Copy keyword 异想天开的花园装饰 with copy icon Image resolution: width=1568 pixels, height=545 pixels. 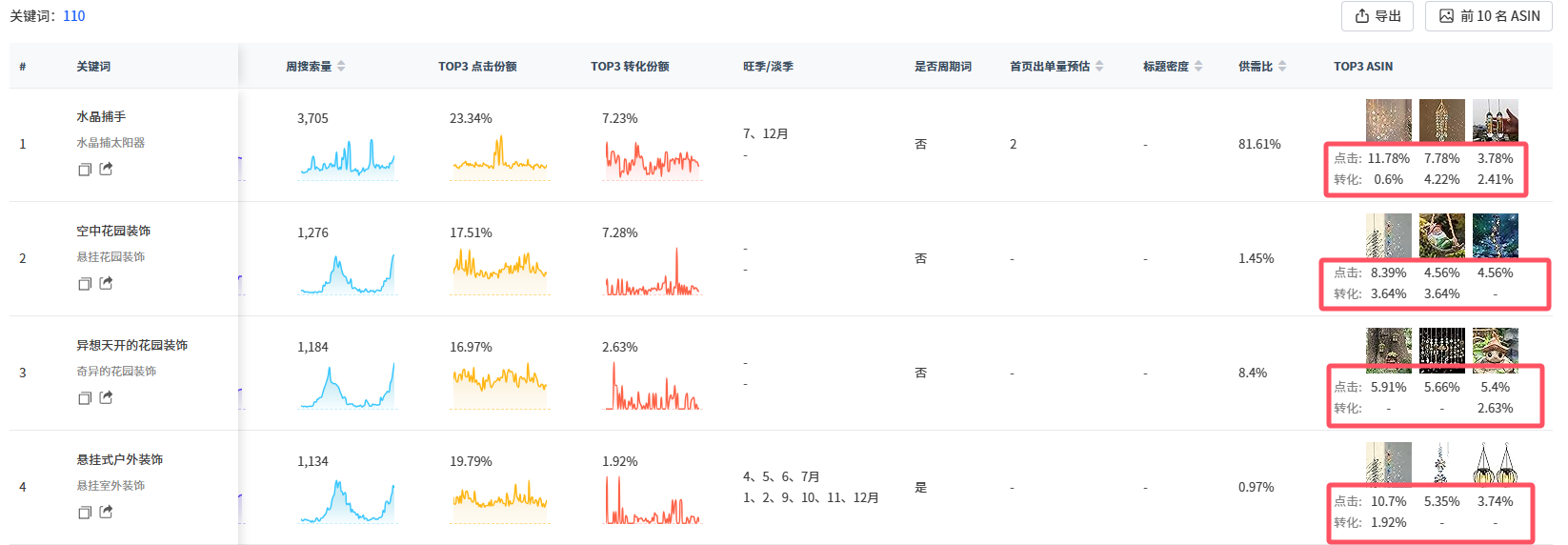click(85, 398)
